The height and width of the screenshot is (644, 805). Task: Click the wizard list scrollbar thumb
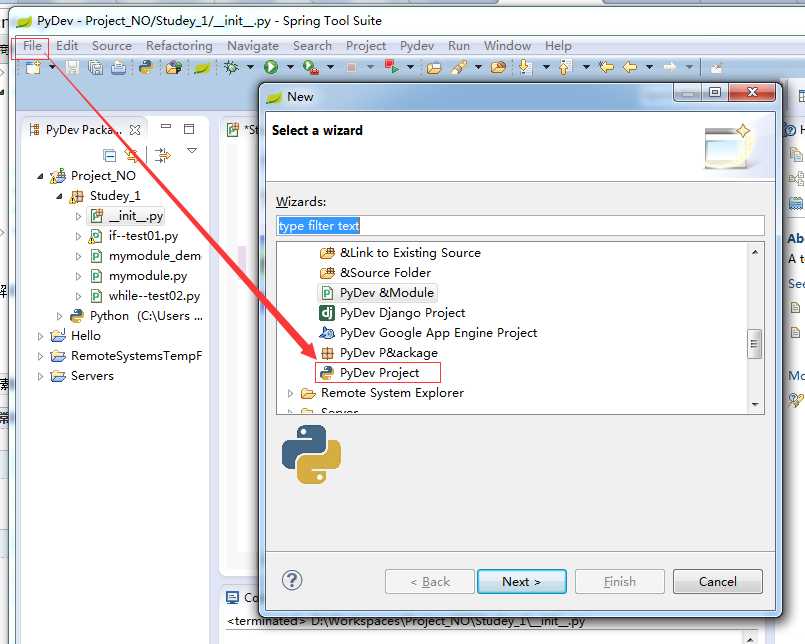point(754,344)
